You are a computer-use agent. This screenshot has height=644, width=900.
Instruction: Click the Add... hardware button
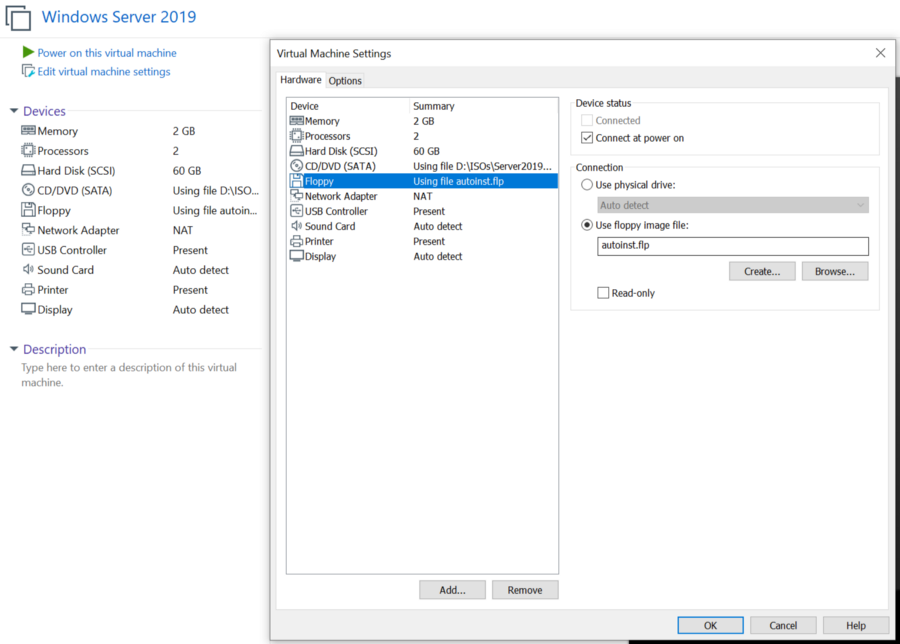pos(452,590)
